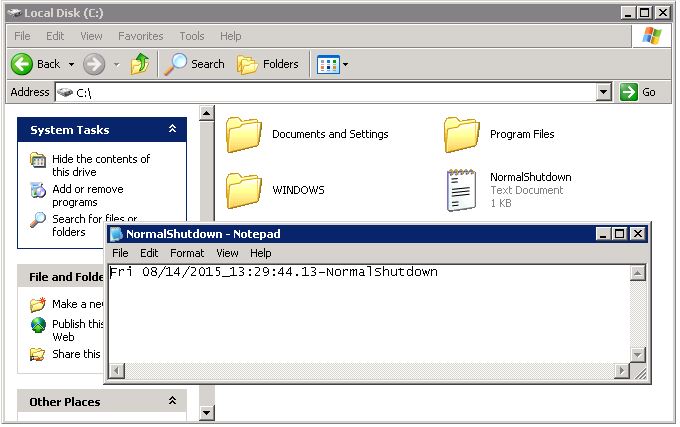Click the NormalShutdown file name
Screen dimensions: 680x427
coord(530,177)
